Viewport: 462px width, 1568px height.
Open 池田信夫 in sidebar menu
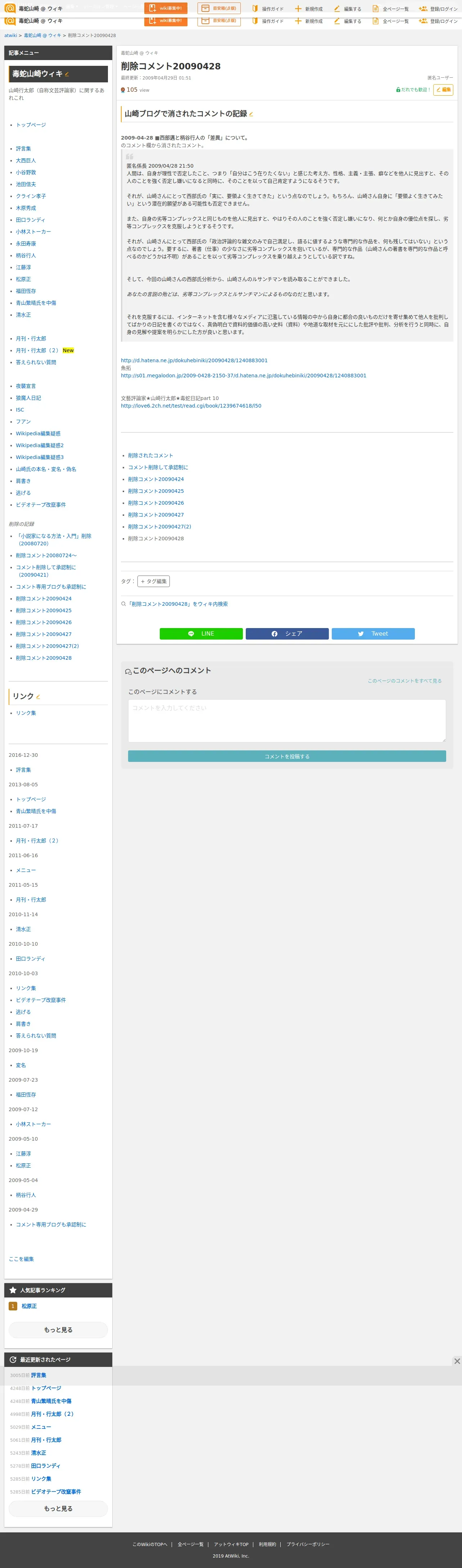coord(26,185)
